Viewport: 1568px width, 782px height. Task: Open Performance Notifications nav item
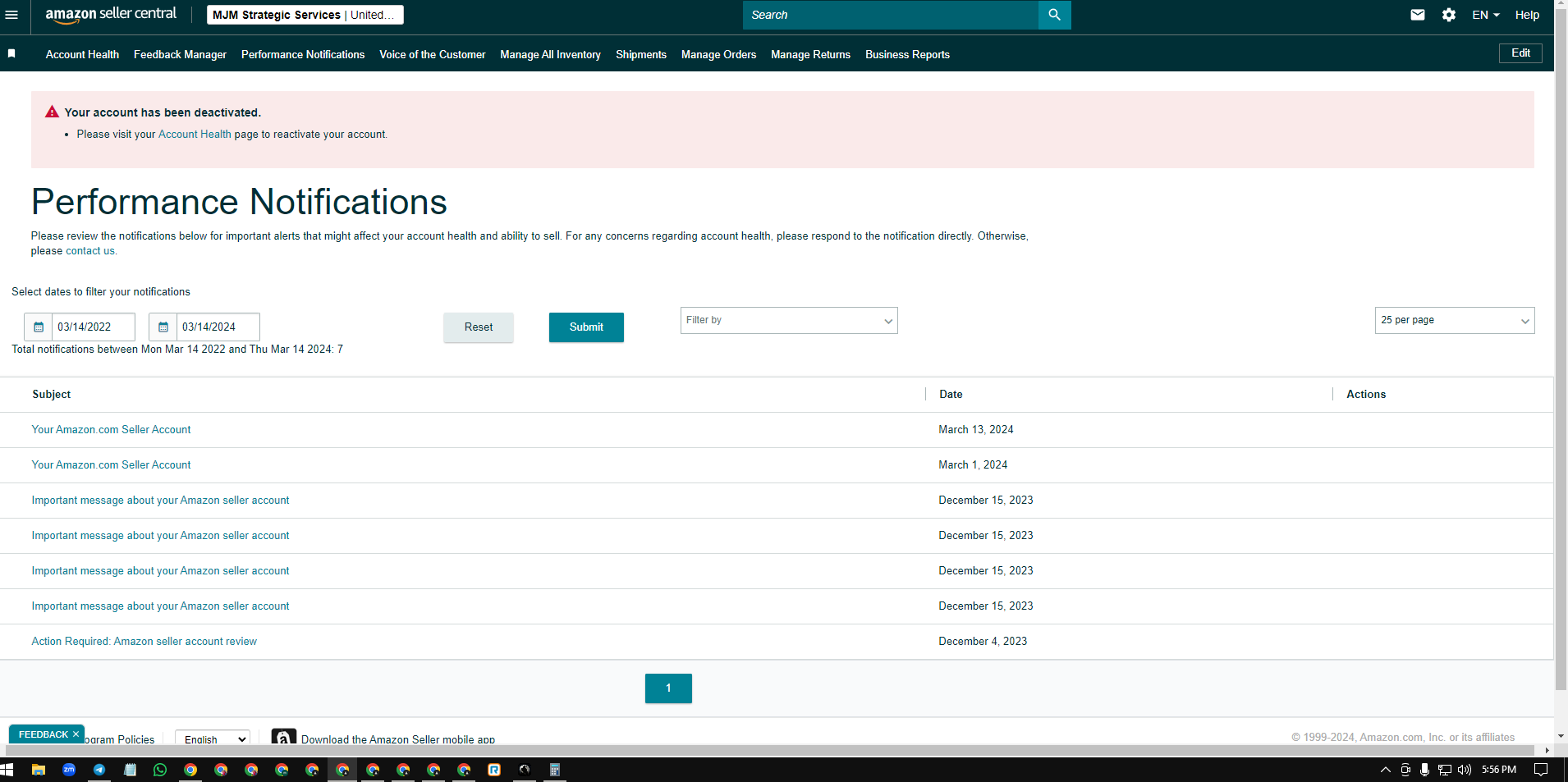[x=303, y=54]
